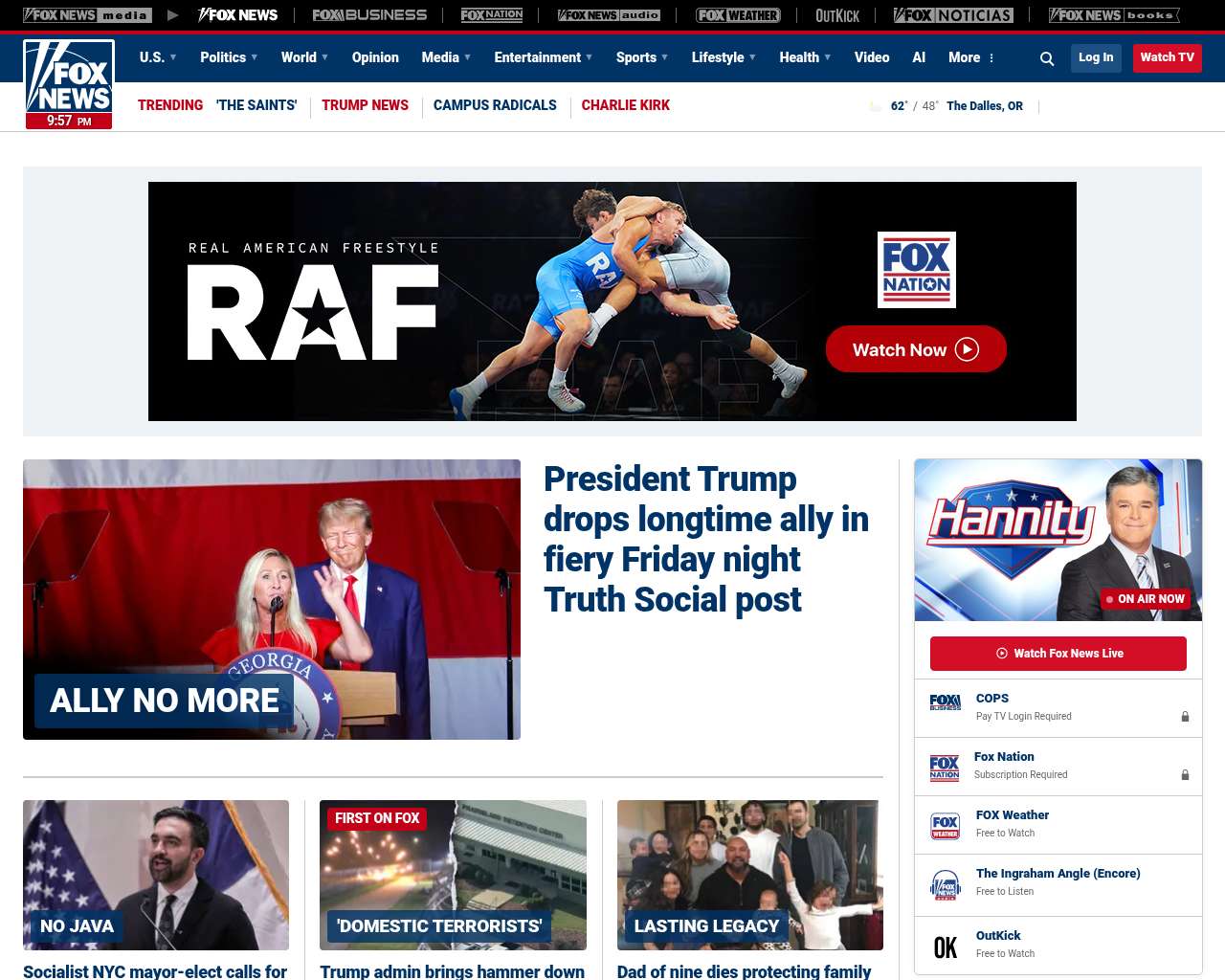This screenshot has height=980, width=1225.
Task: Select CAMPUS RADICALS trending topic
Action: (495, 105)
